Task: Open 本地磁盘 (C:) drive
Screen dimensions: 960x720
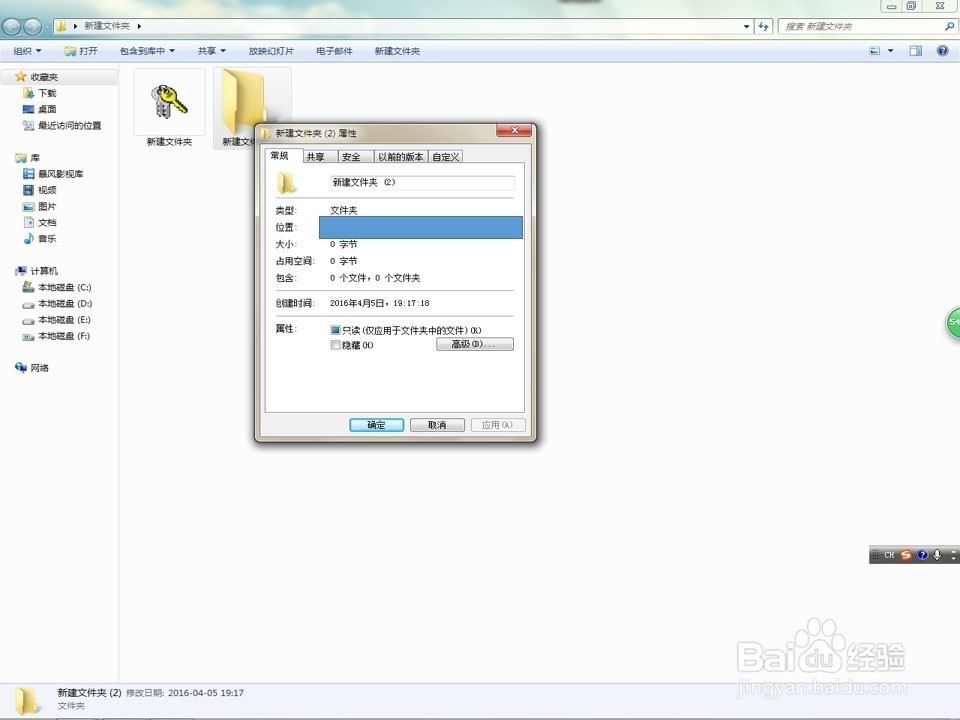Action: pos(63,287)
